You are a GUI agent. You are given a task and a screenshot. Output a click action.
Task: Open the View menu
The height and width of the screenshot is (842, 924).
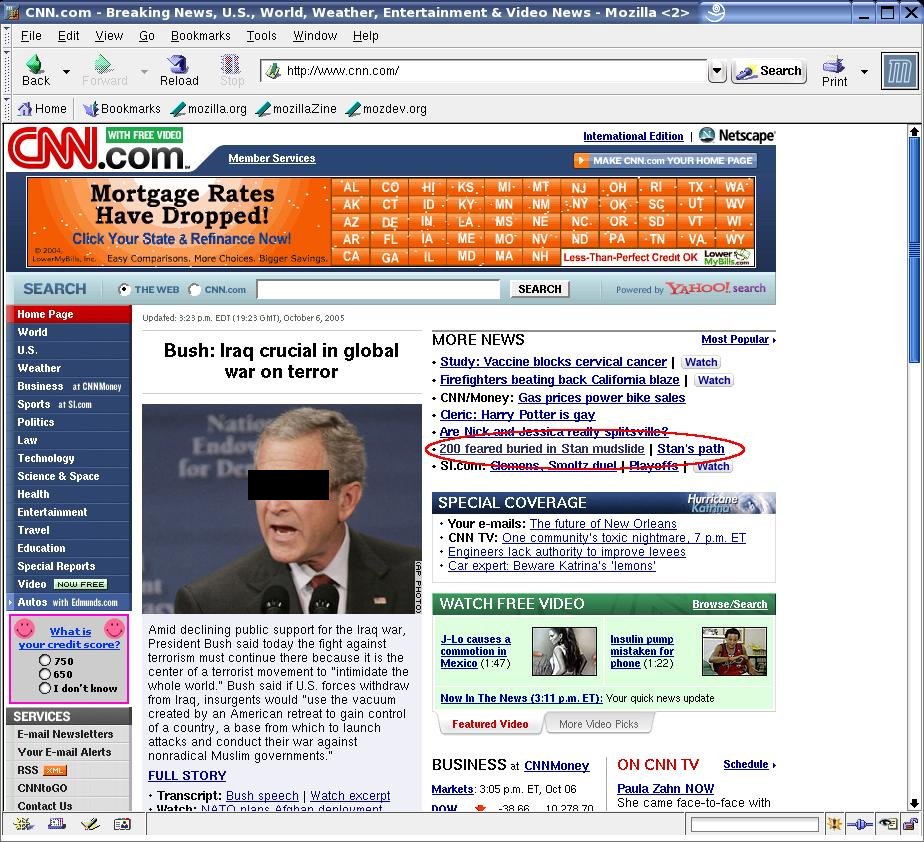(109, 36)
